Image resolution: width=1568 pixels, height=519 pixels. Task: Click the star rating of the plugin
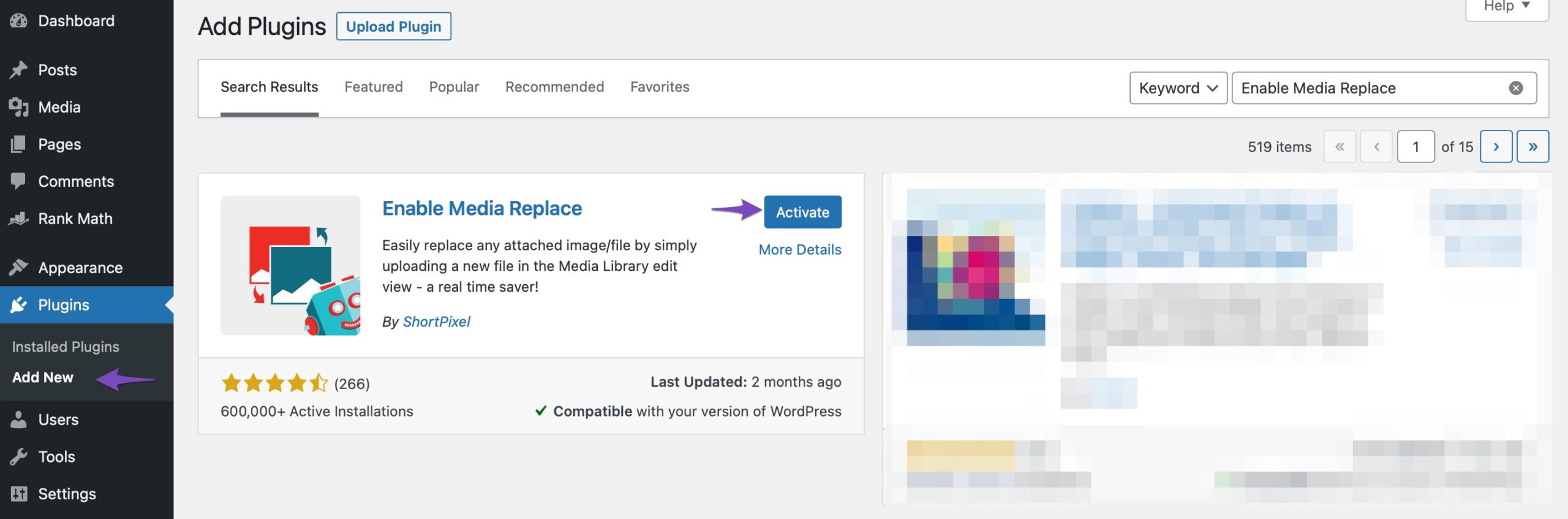(x=275, y=384)
